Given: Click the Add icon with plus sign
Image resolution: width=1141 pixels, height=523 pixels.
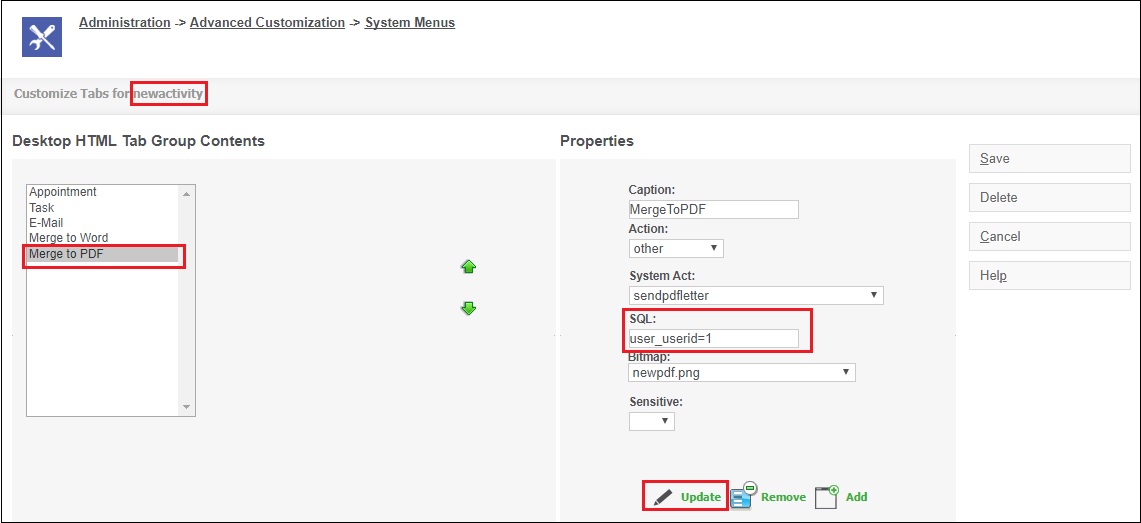Looking at the screenshot, I should point(827,496).
